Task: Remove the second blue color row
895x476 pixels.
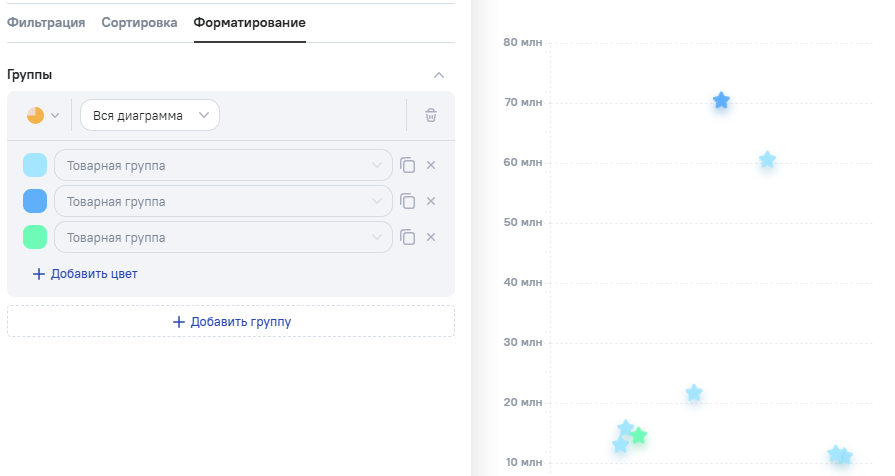Action: coord(431,201)
